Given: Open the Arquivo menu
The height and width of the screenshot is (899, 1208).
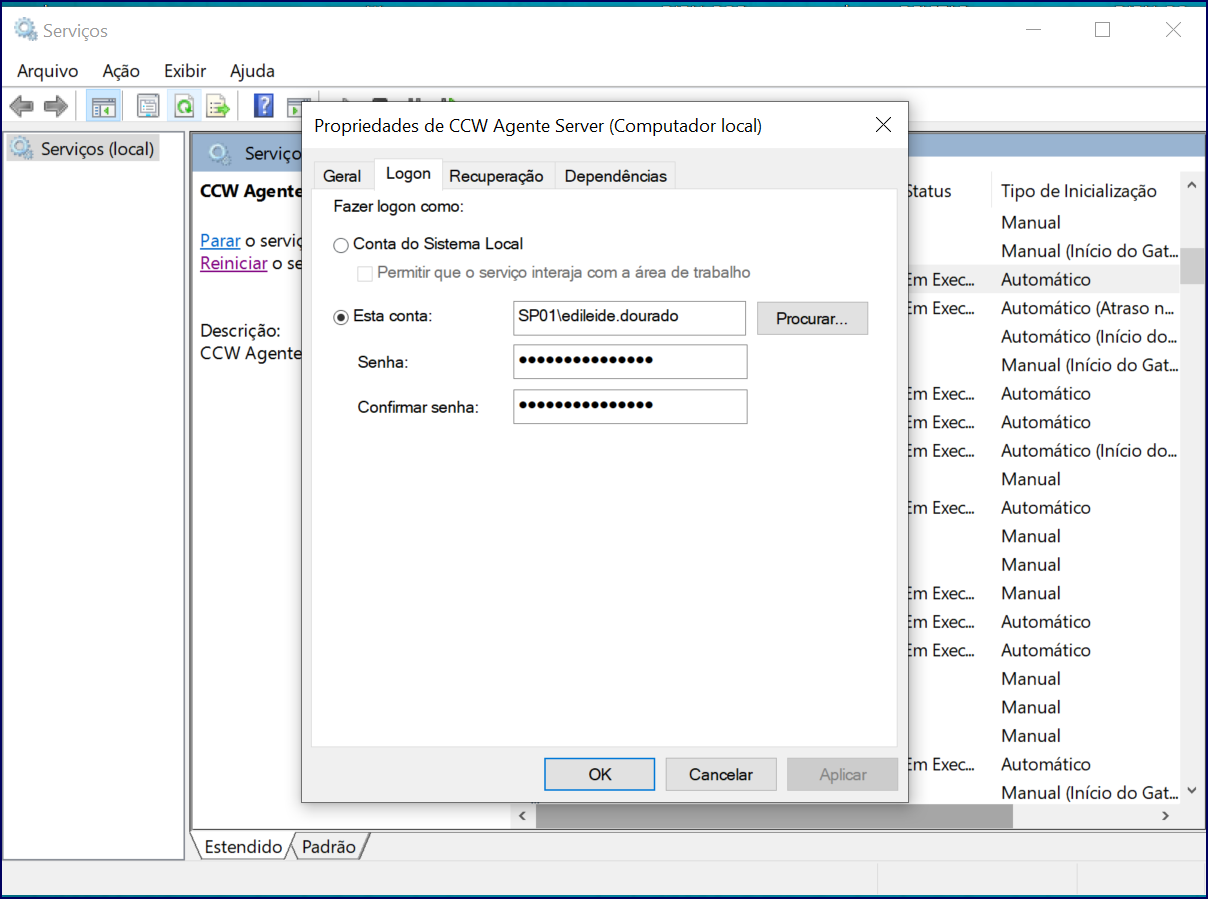Looking at the screenshot, I should pos(47,71).
